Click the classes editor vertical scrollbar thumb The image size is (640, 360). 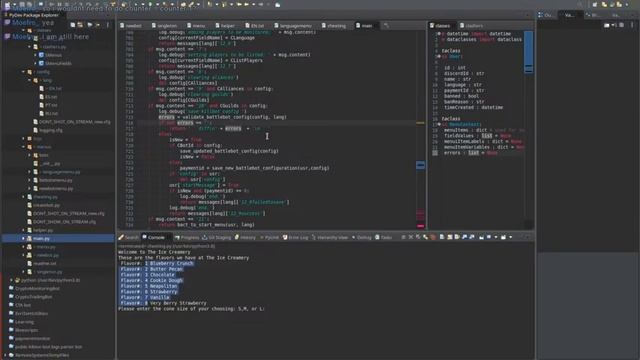(528, 52)
